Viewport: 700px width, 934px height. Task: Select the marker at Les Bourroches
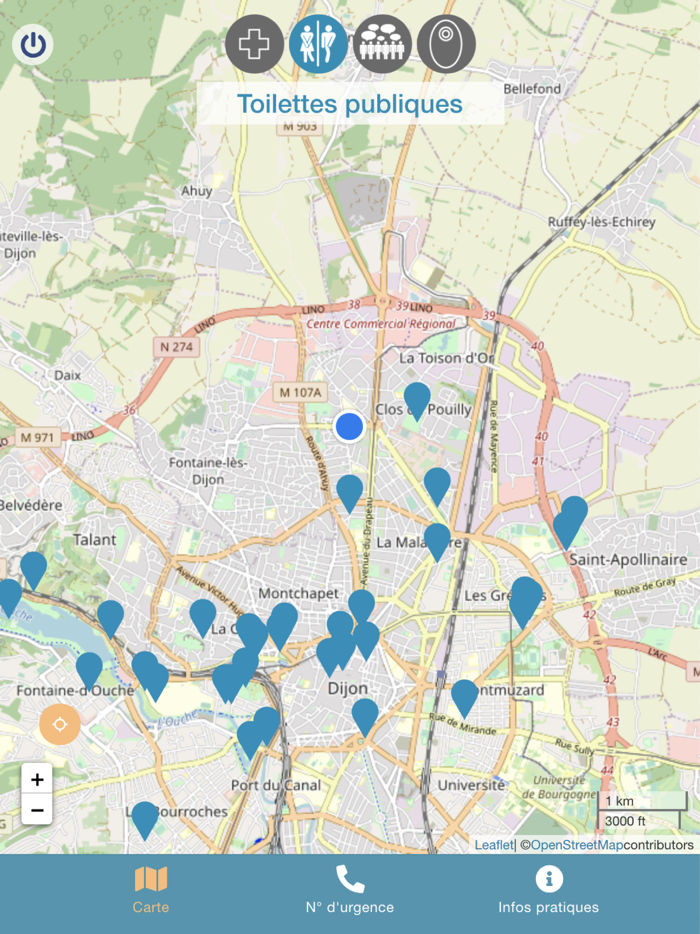coord(145,820)
